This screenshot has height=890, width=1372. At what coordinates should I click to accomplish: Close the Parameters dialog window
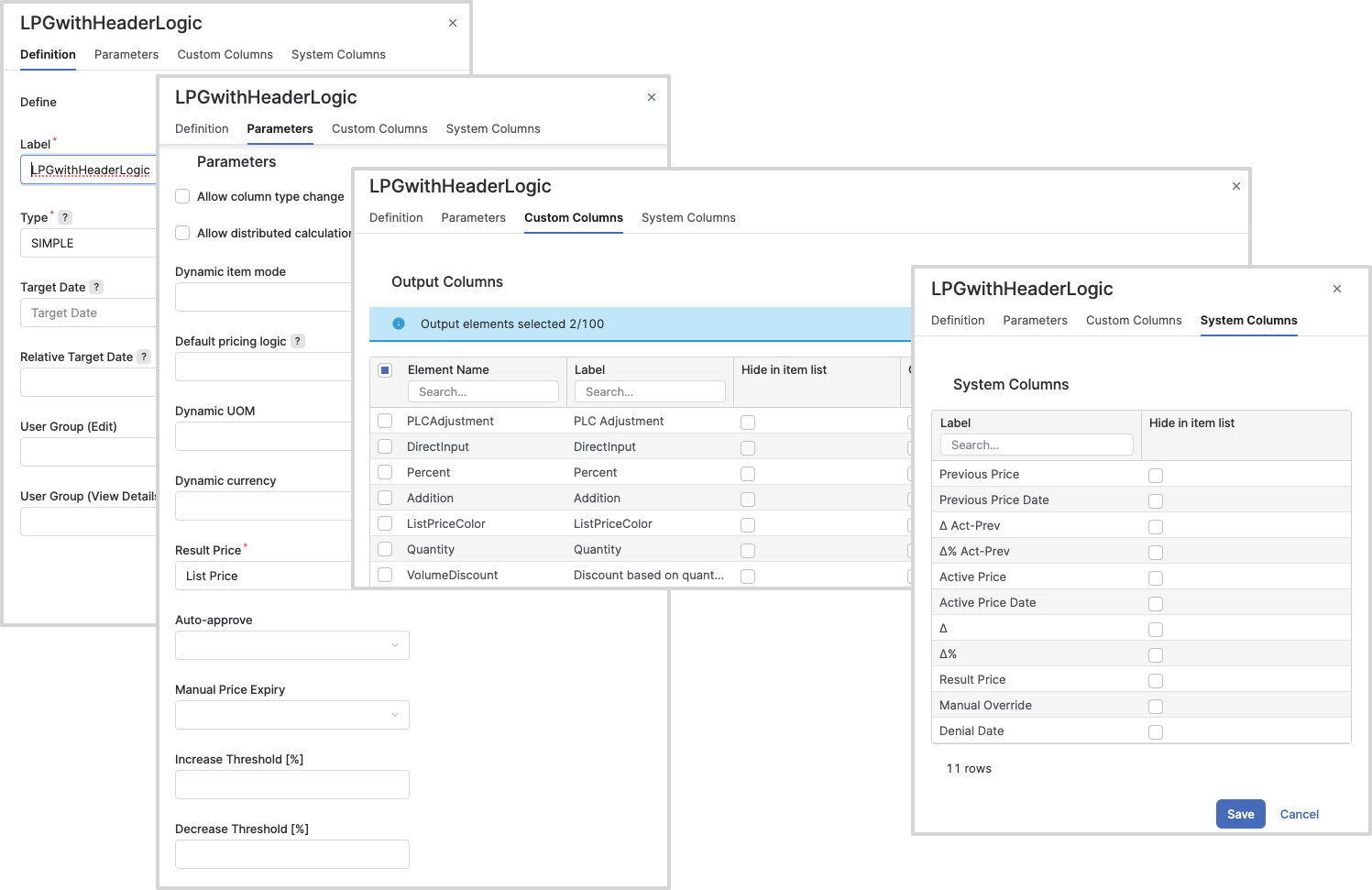[x=652, y=97]
